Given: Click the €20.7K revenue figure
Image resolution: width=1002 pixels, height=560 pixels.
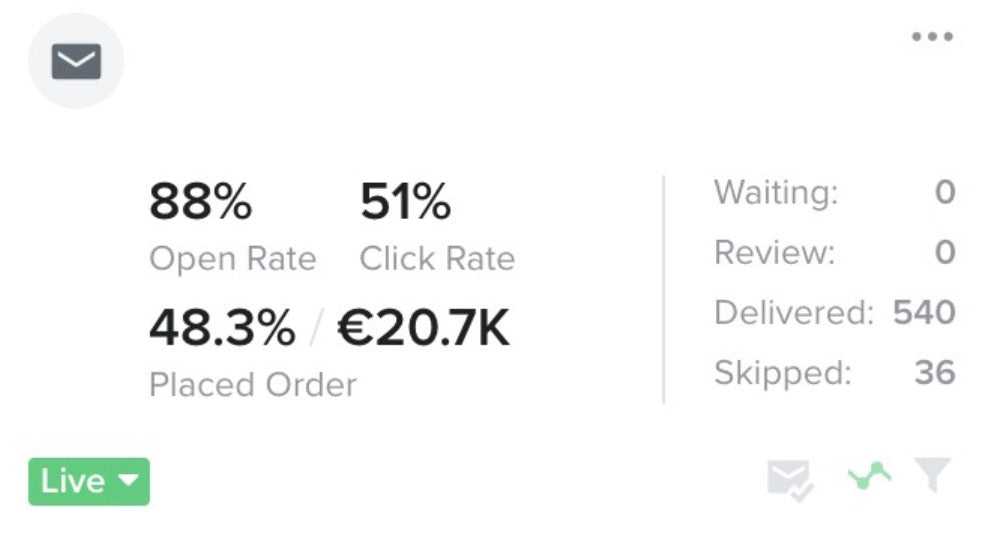Looking at the screenshot, I should point(423,328).
